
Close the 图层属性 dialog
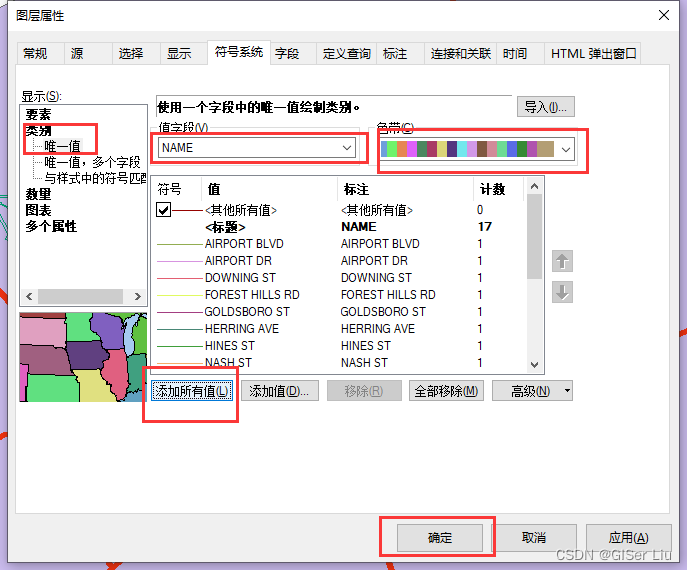(x=664, y=15)
